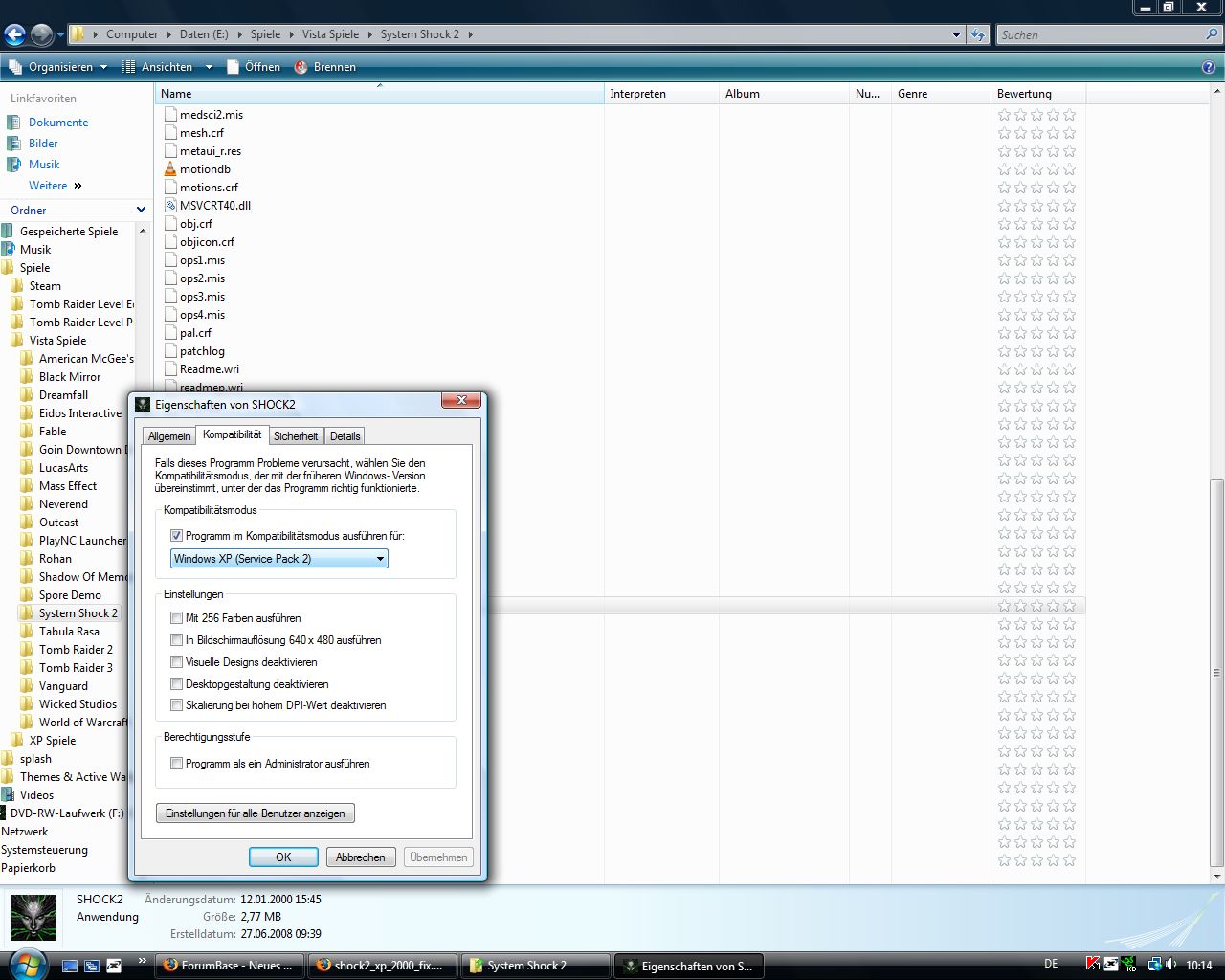
Task: Open address bar history dropdown arrow
Action: [956, 35]
